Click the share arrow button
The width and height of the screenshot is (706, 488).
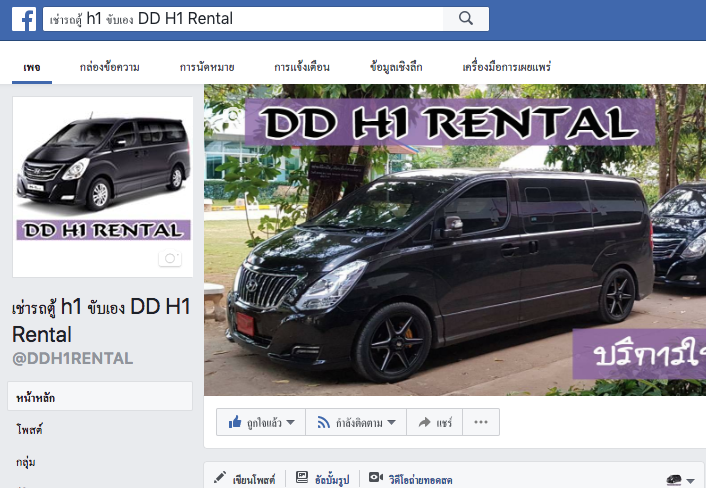pyautogui.click(x=435, y=423)
